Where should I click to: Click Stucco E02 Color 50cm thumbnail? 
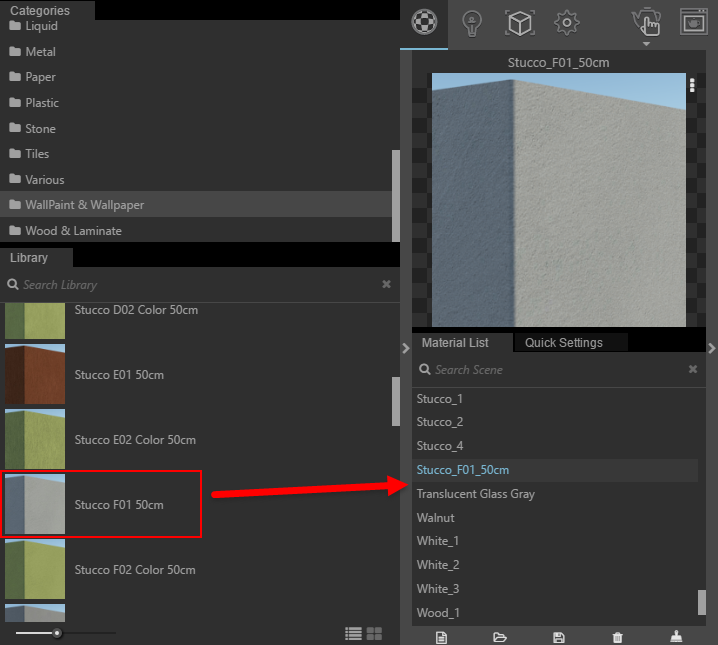(35, 439)
